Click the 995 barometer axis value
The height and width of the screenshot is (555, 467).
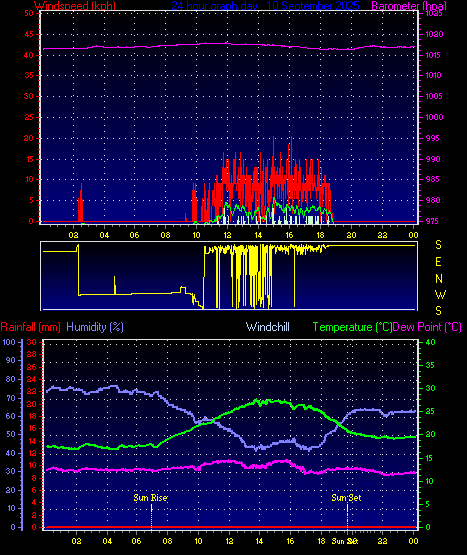[x=432, y=138]
